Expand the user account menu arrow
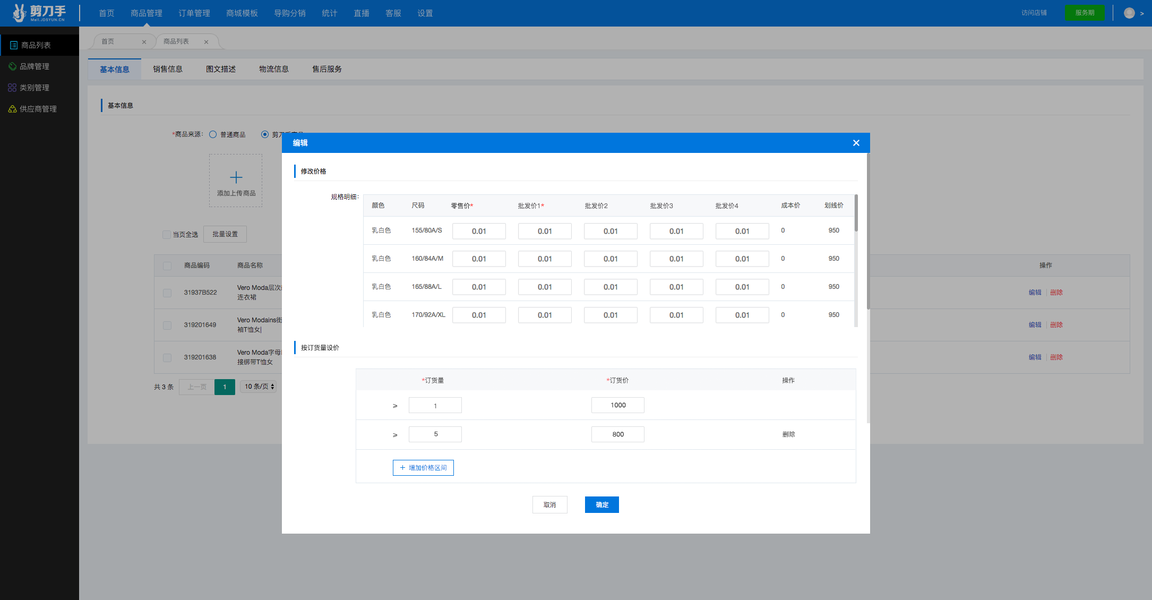 [x=1143, y=13]
